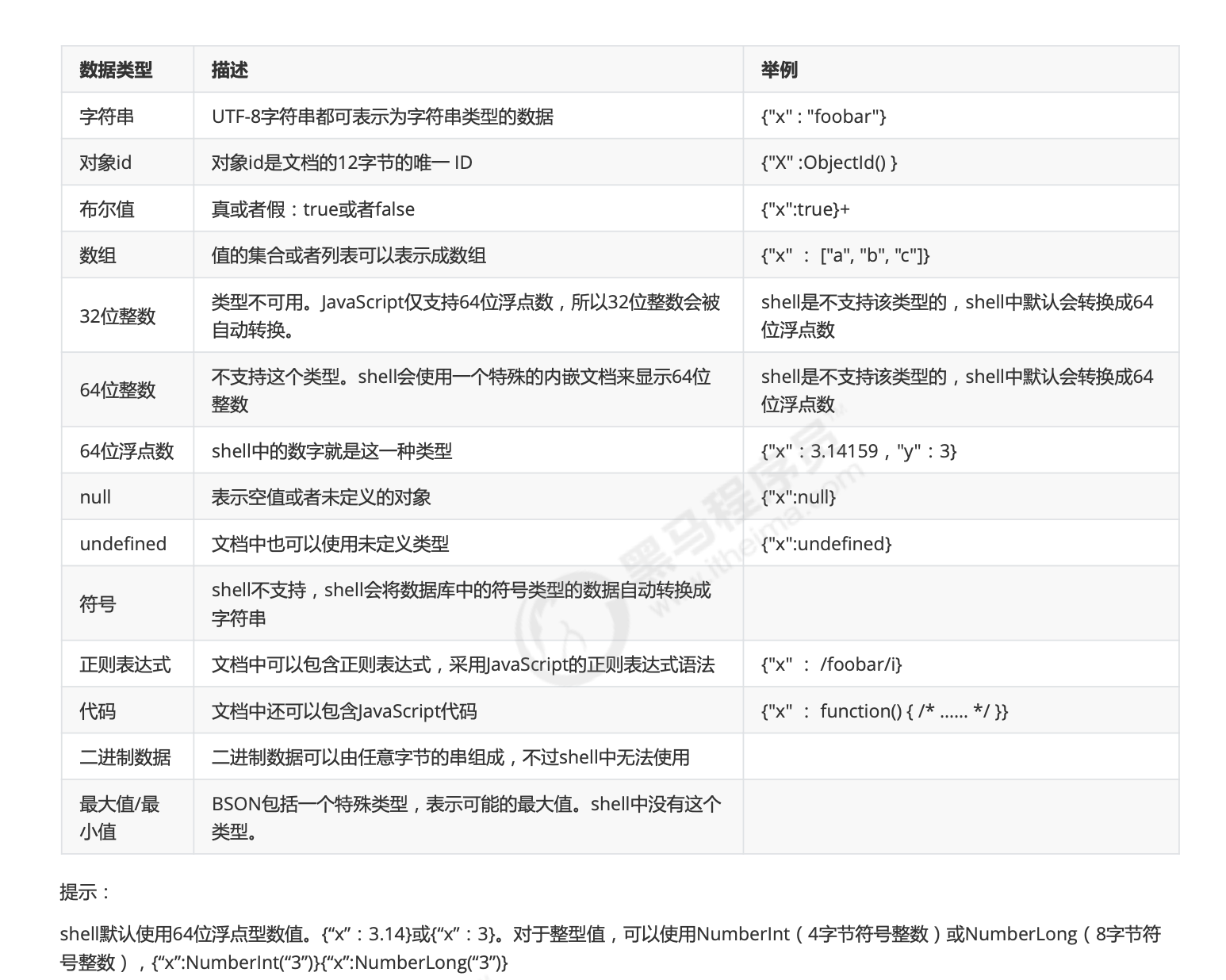
Task: Select the example {"x" ： /foobar/i}
Action: pyautogui.click(x=831, y=664)
